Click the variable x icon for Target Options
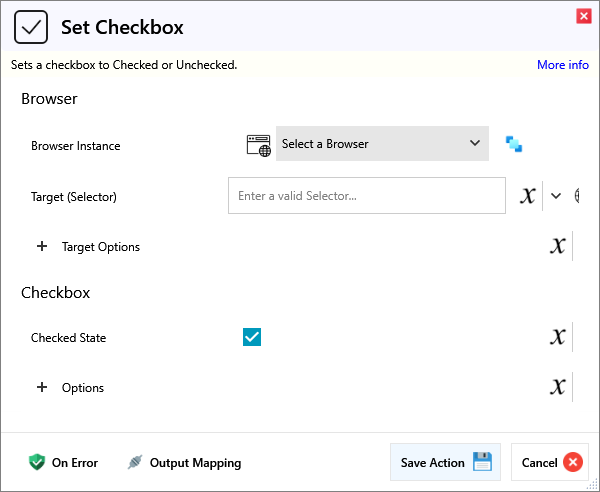This screenshot has width=600, height=492. click(558, 246)
